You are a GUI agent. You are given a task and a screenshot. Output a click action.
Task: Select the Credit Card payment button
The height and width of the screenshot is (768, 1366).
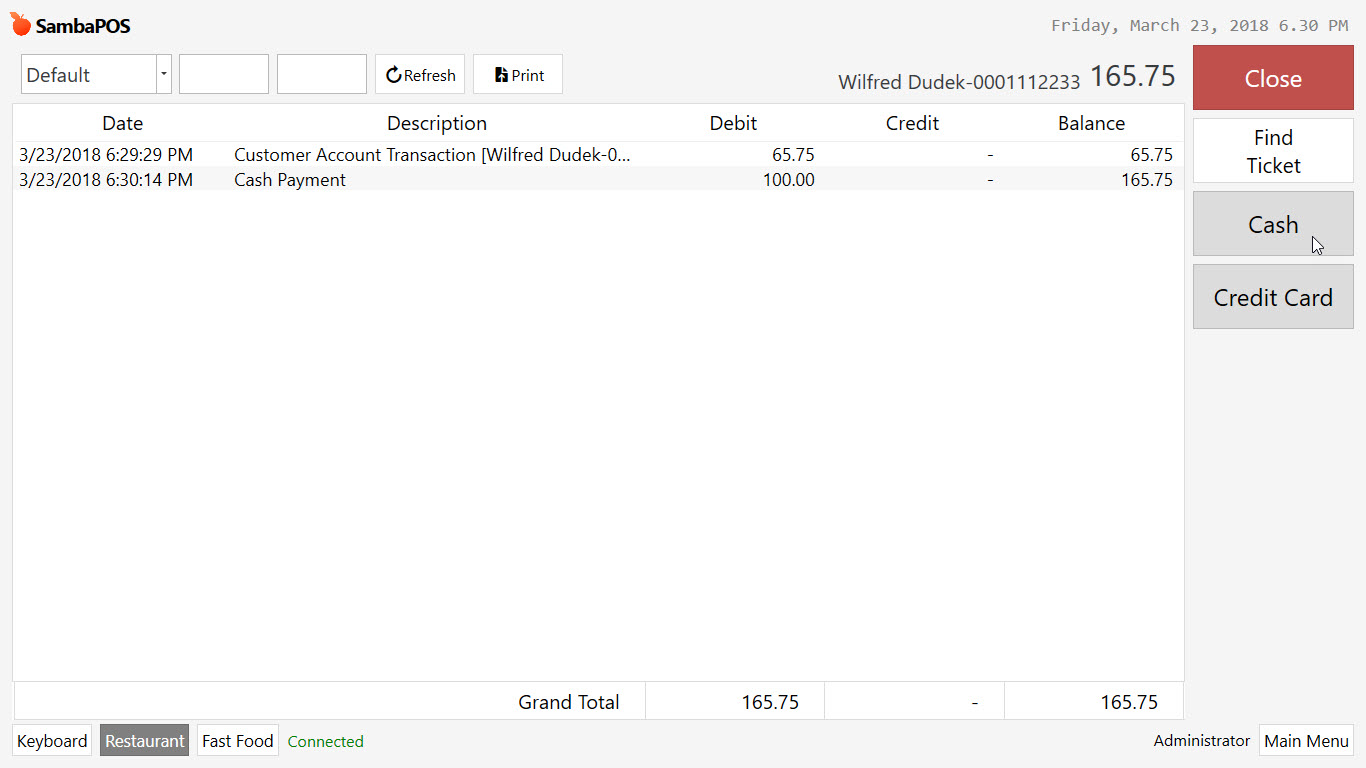click(x=1272, y=297)
